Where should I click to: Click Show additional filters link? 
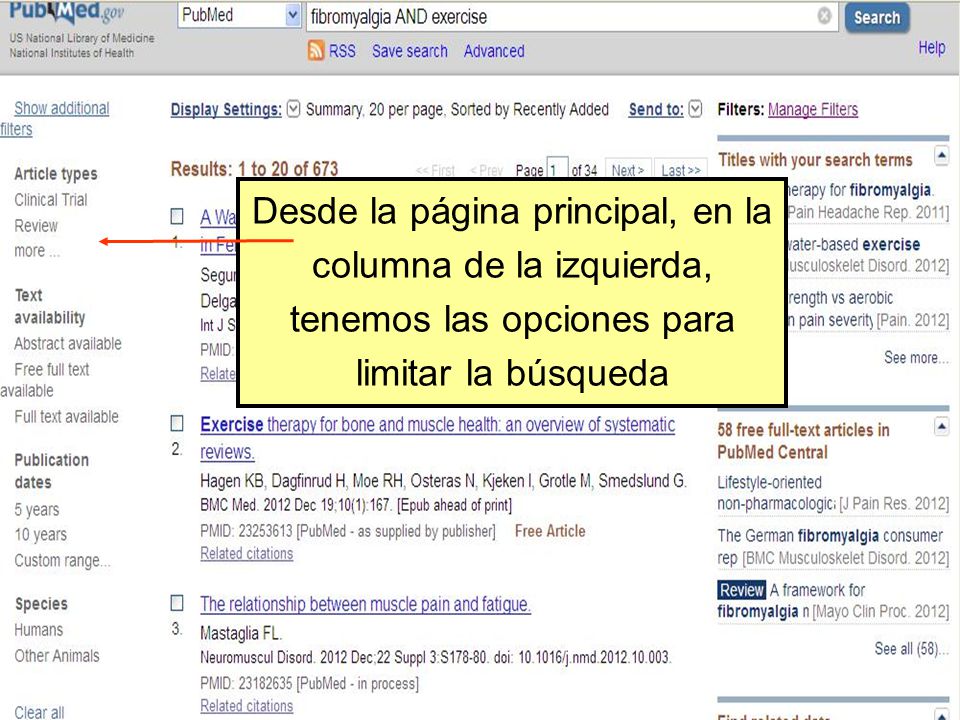tap(55, 118)
